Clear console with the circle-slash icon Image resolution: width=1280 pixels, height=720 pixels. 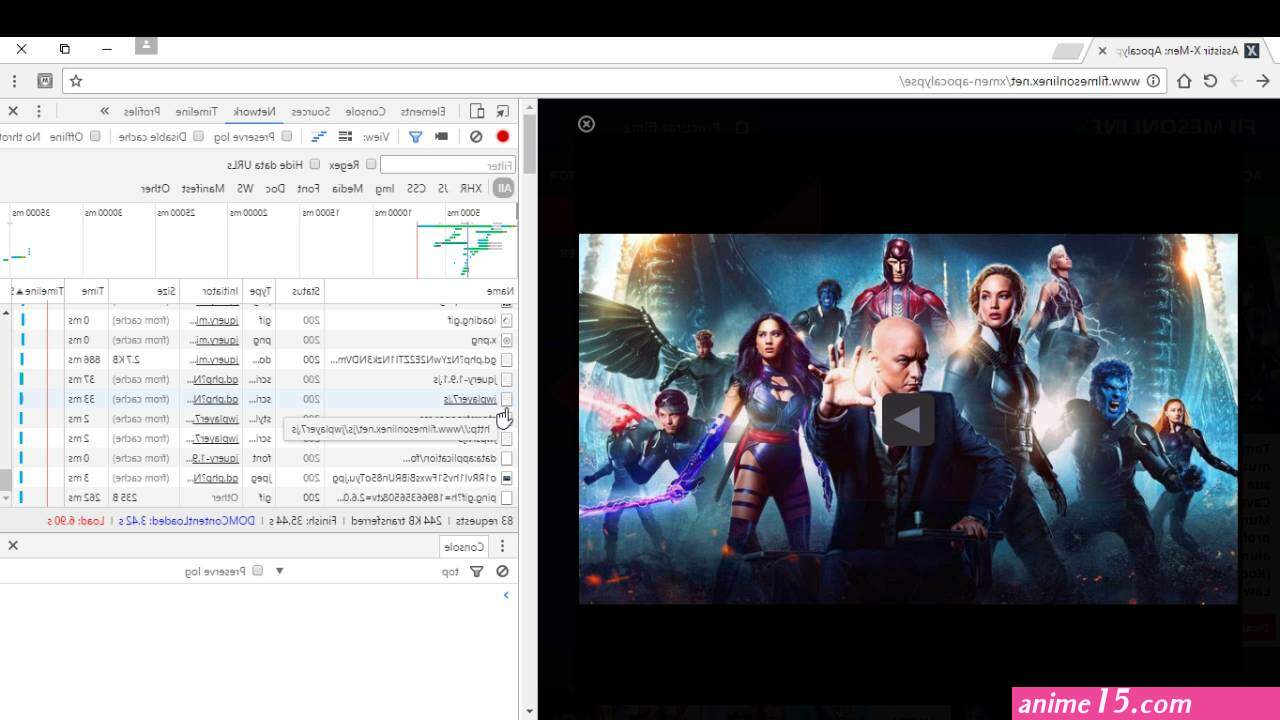(x=503, y=571)
